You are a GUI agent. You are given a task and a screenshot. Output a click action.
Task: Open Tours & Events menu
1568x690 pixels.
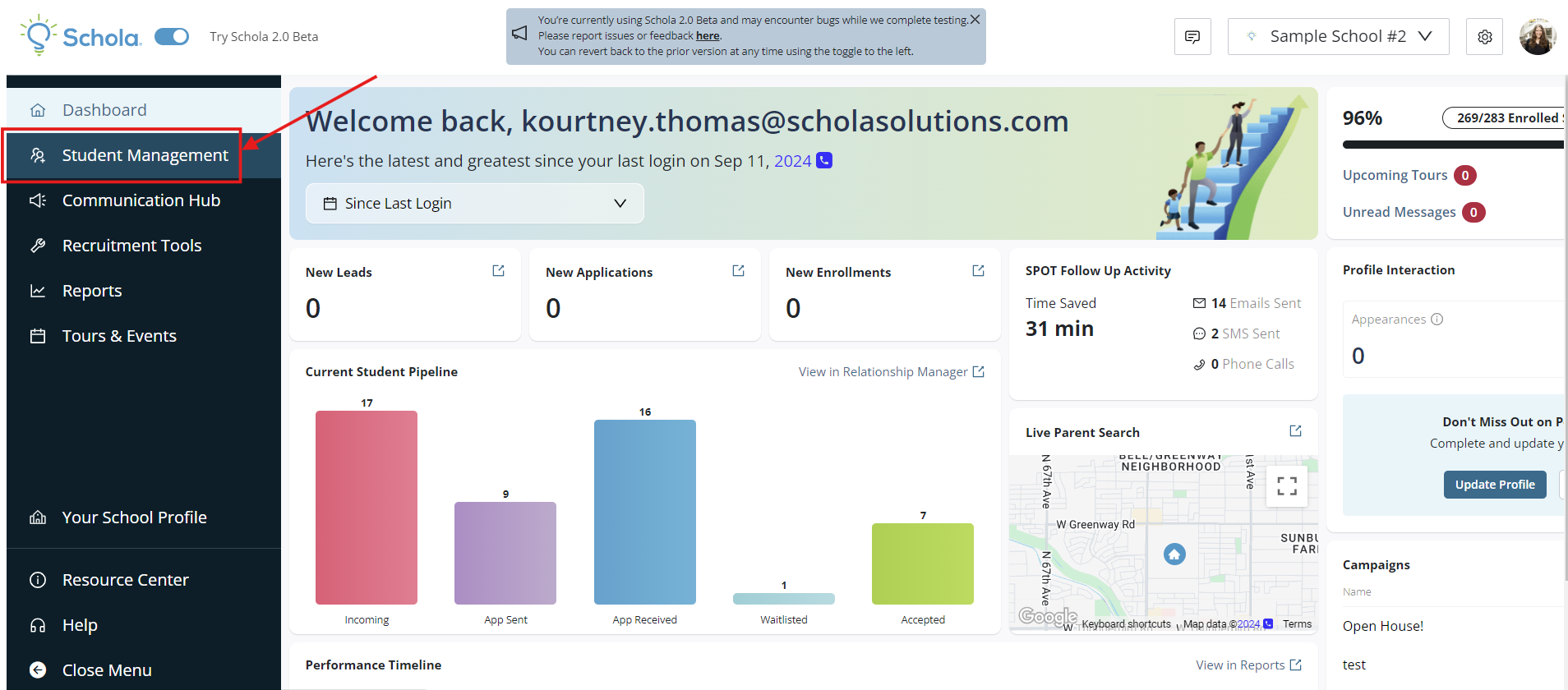click(x=144, y=336)
